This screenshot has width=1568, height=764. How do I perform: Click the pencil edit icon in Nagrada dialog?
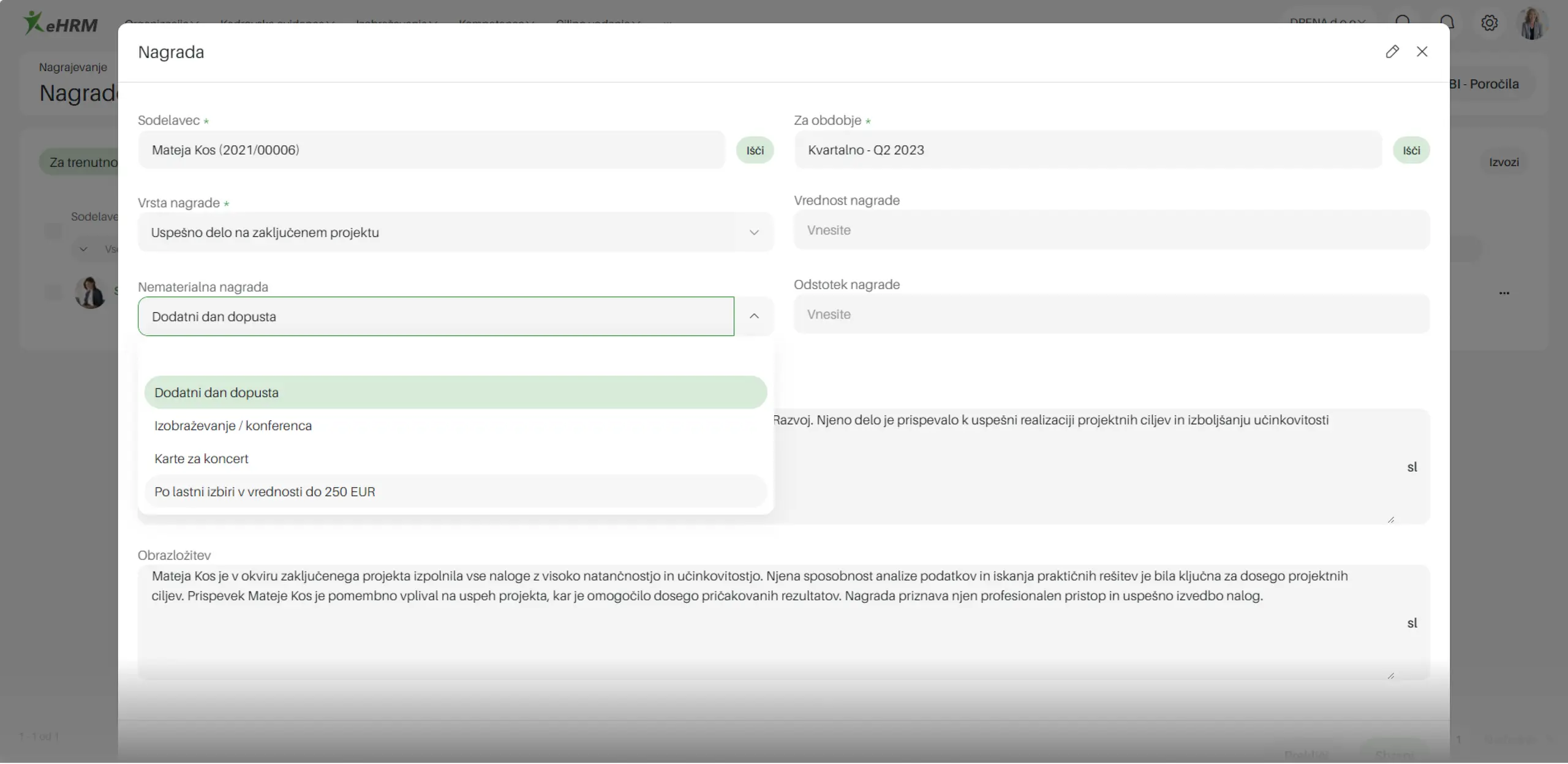point(1392,51)
